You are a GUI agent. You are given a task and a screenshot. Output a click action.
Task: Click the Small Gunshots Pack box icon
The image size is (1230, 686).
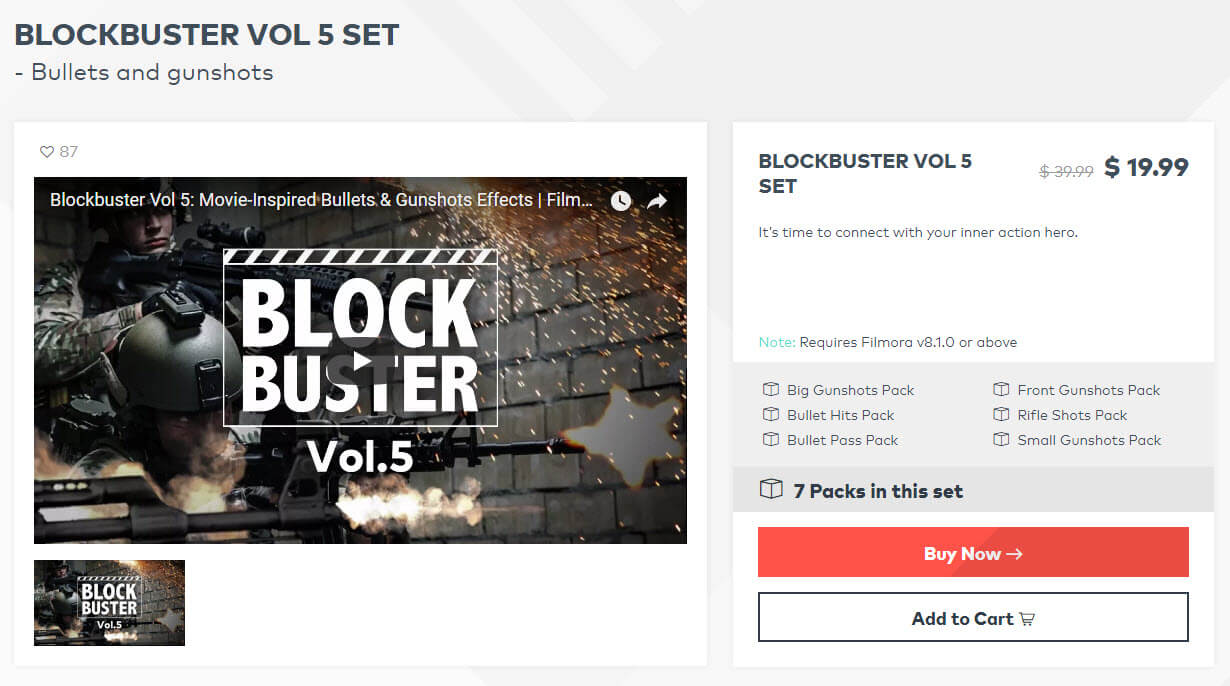(x=1001, y=440)
